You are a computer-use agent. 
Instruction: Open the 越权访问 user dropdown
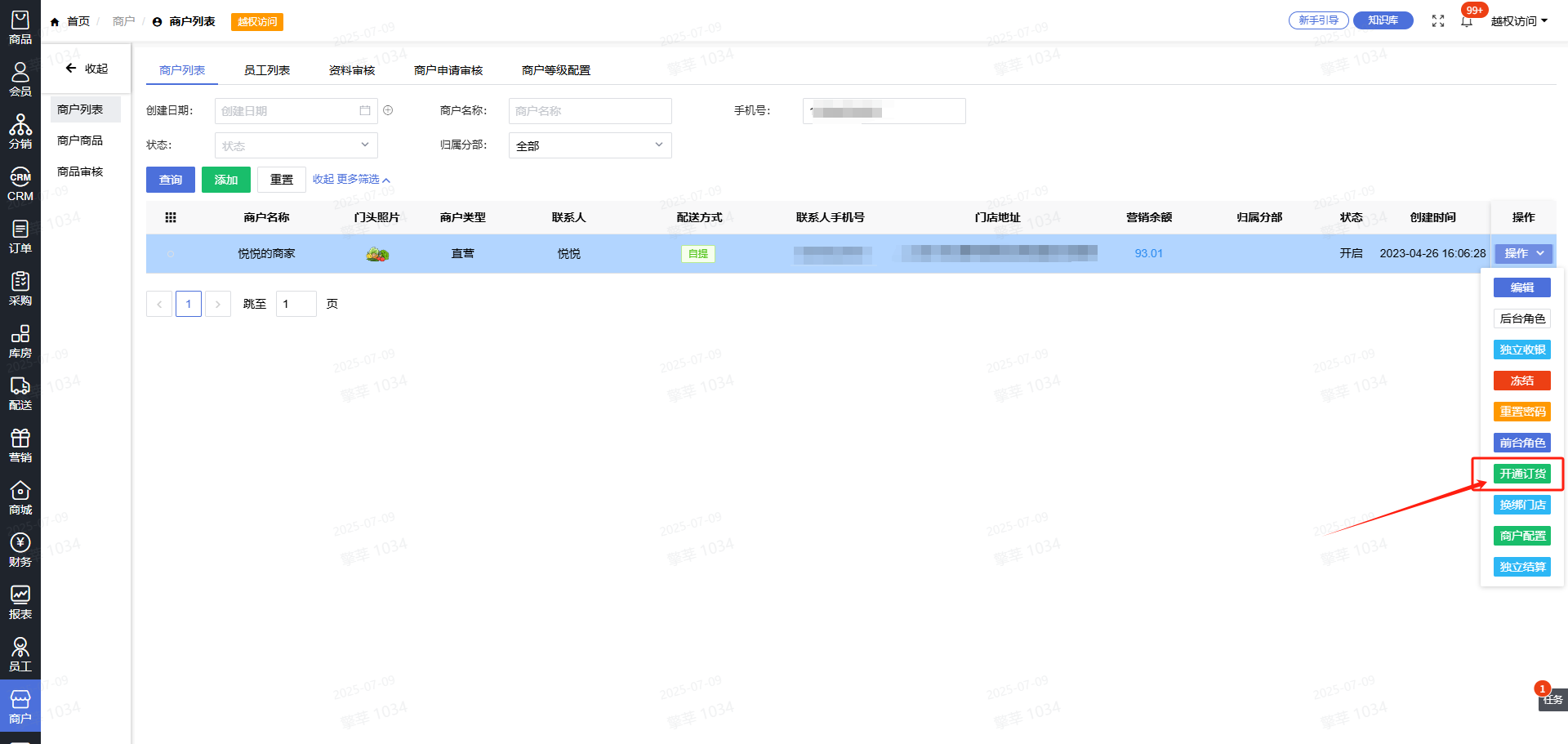click(1518, 21)
